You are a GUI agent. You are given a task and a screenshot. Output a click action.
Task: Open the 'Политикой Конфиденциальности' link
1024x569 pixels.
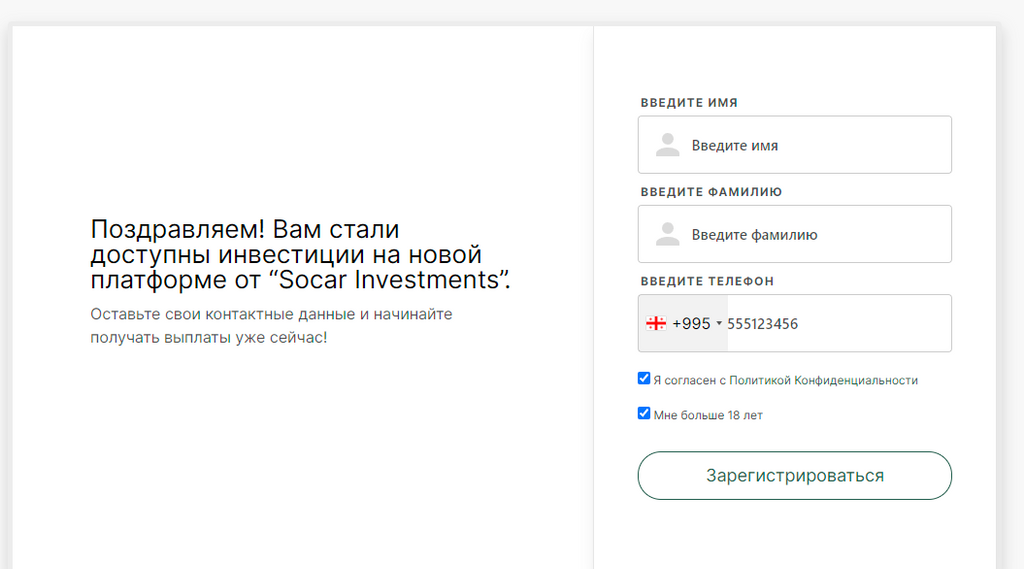click(823, 380)
